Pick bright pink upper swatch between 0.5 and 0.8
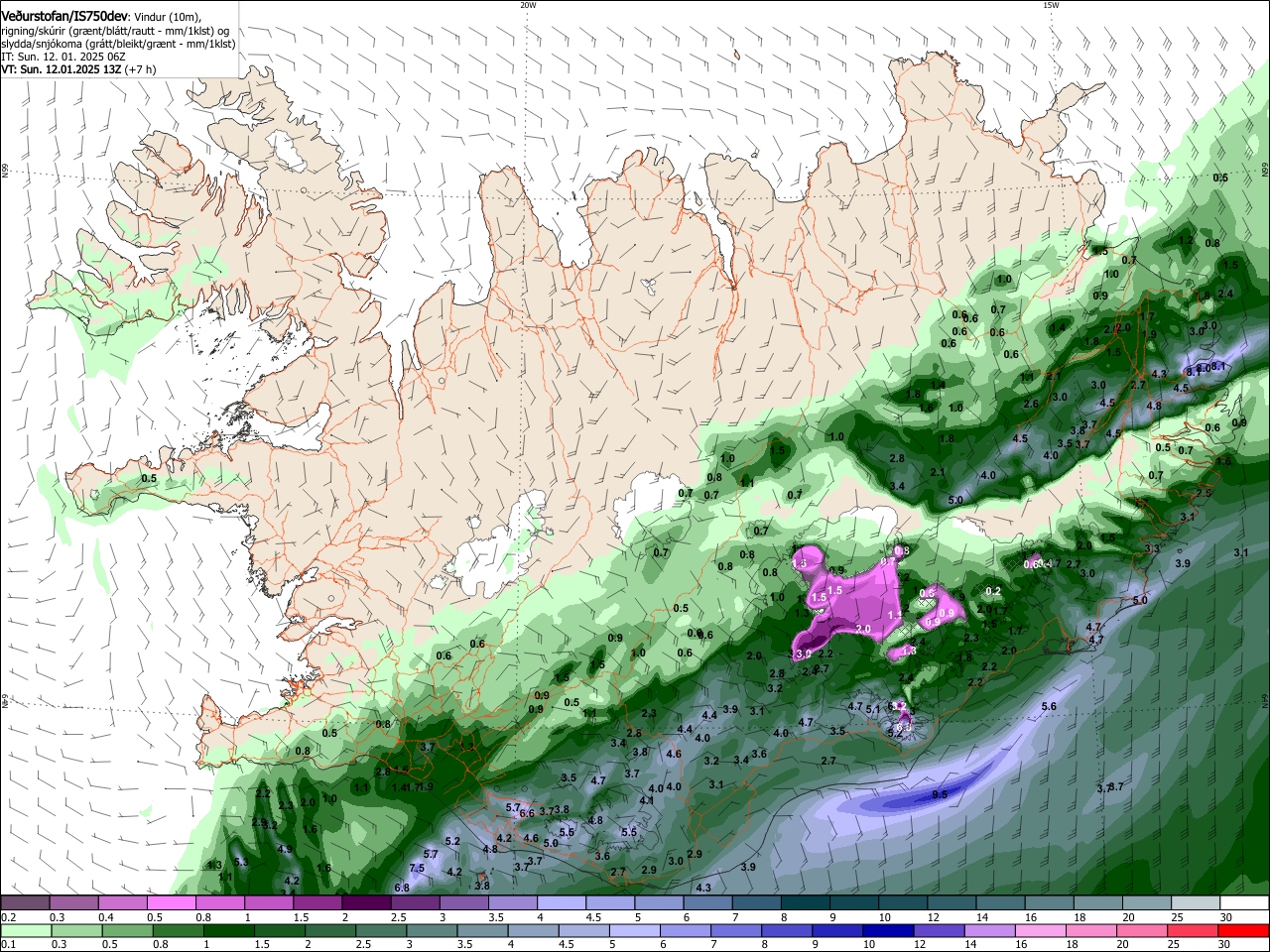This screenshot has width=1270, height=952. pos(171,903)
